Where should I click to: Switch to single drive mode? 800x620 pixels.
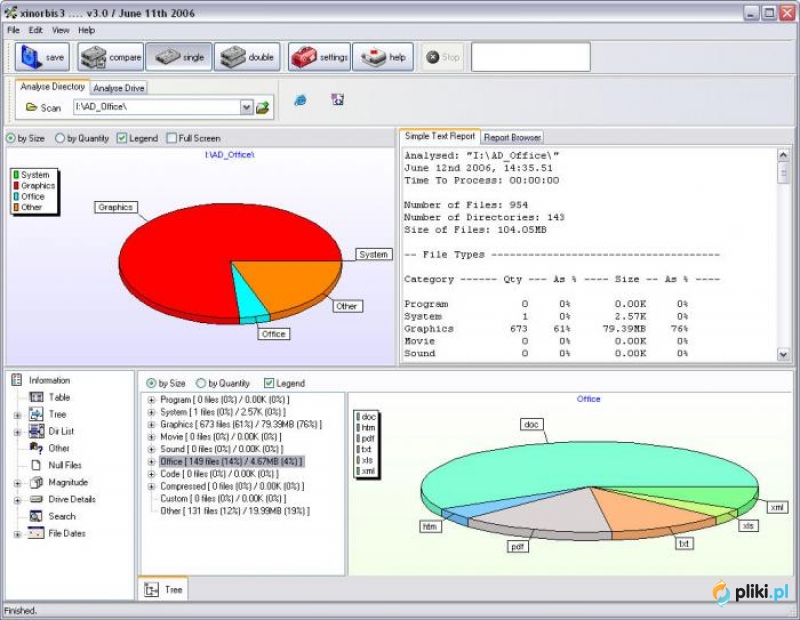pyautogui.click(x=179, y=57)
